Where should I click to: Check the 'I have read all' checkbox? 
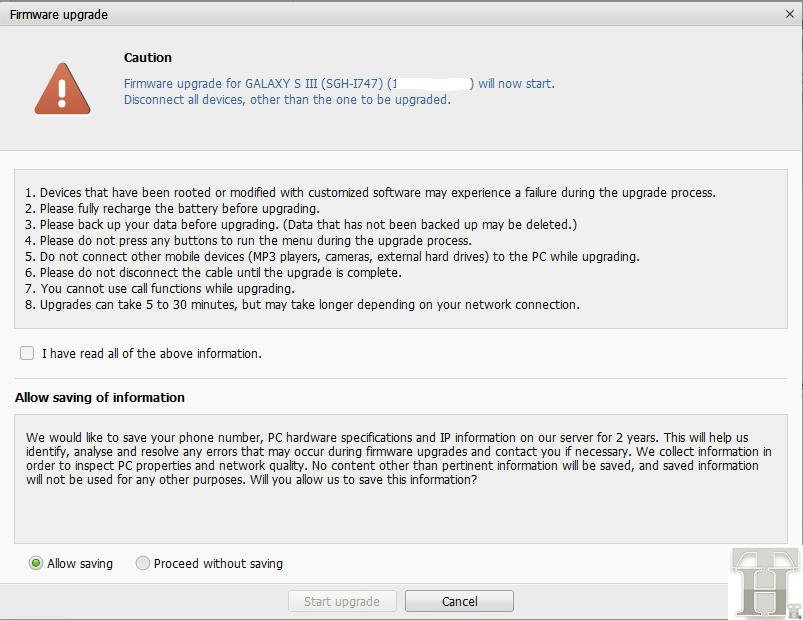coord(27,353)
